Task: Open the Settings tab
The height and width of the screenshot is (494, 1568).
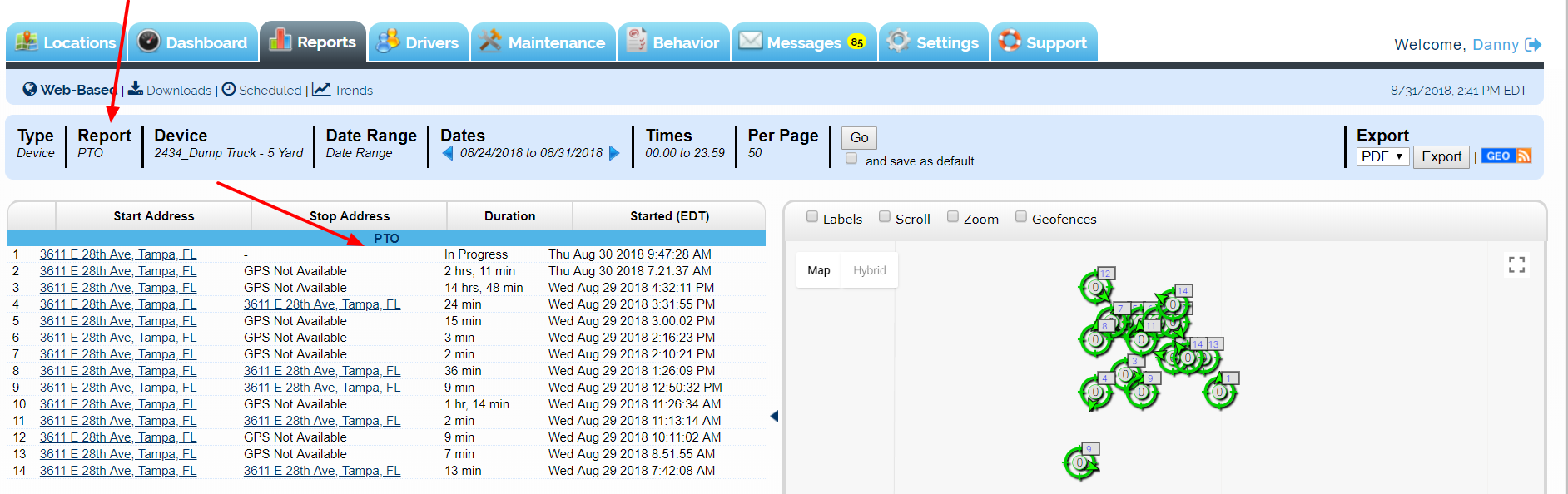Action: (x=934, y=42)
